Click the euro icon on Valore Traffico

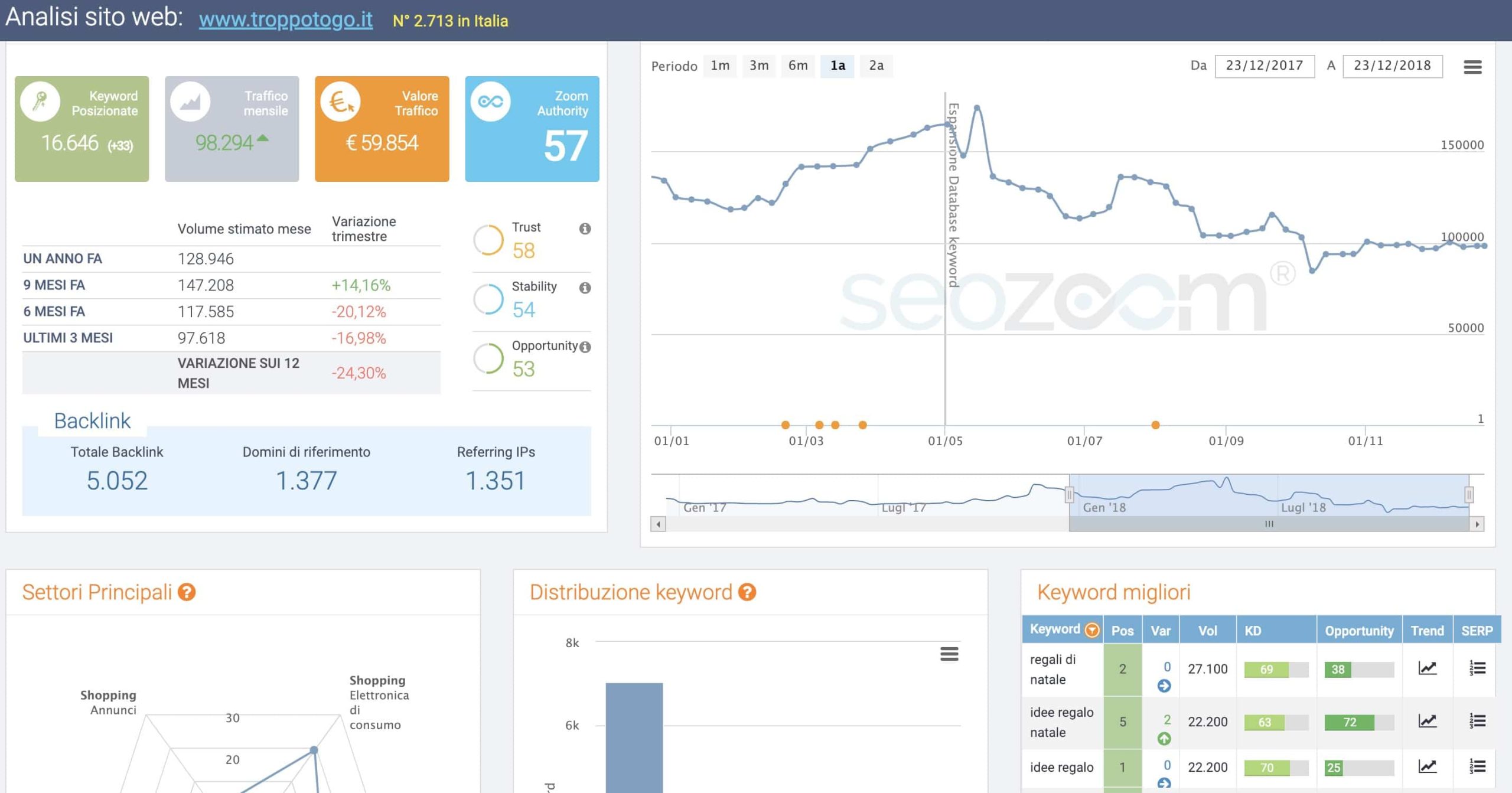pyautogui.click(x=341, y=102)
